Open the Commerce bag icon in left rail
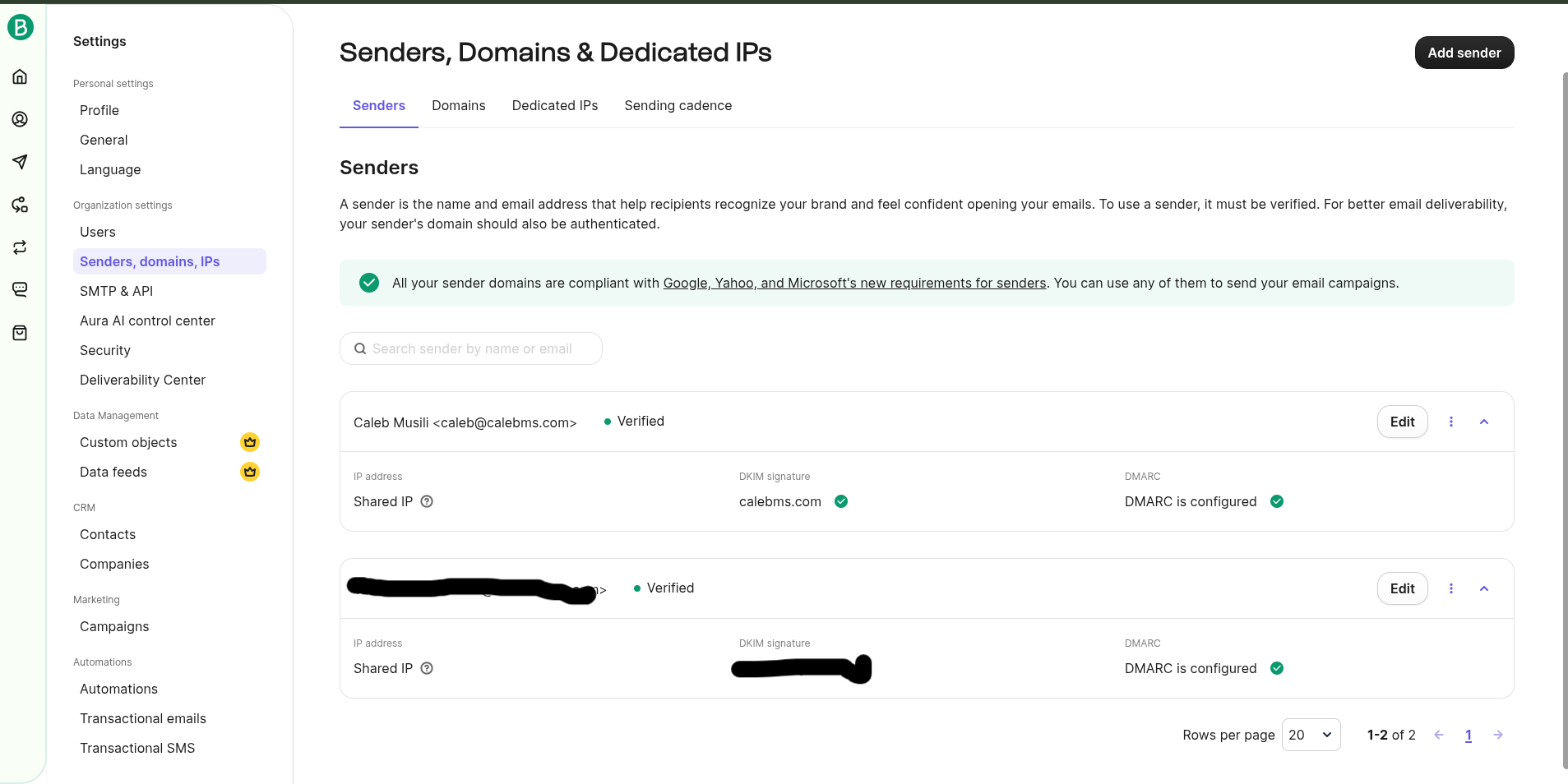This screenshot has height=784, width=1568. coord(20,333)
